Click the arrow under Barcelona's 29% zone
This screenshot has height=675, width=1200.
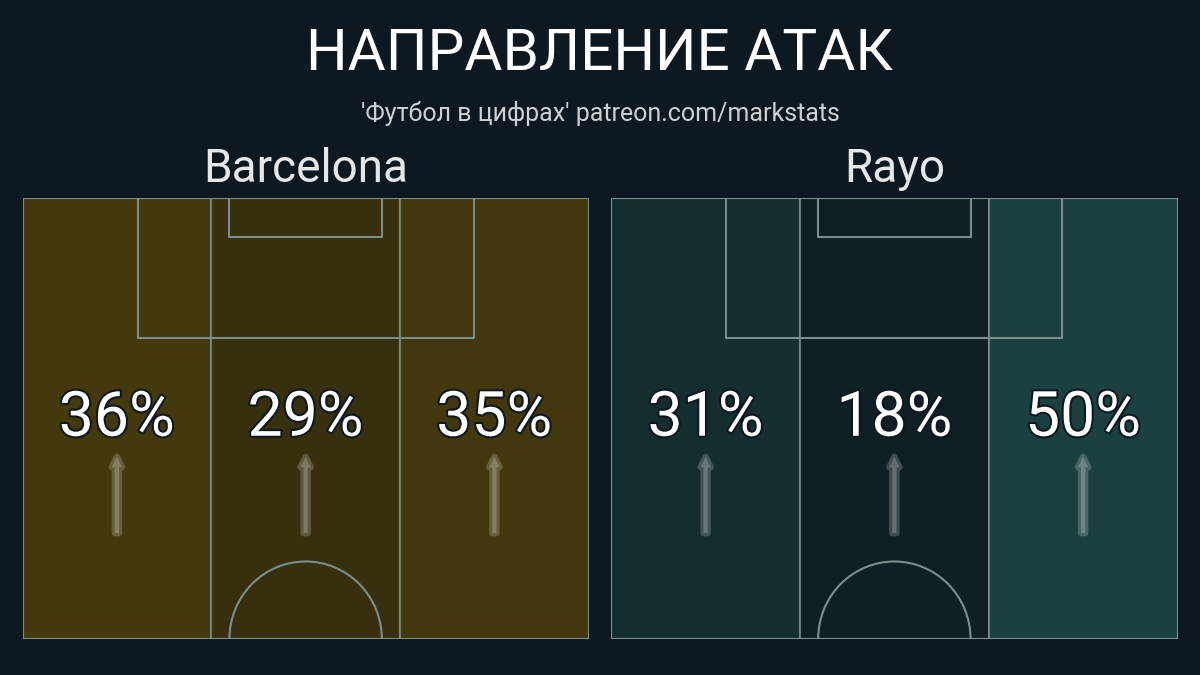click(x=305, y=496)
